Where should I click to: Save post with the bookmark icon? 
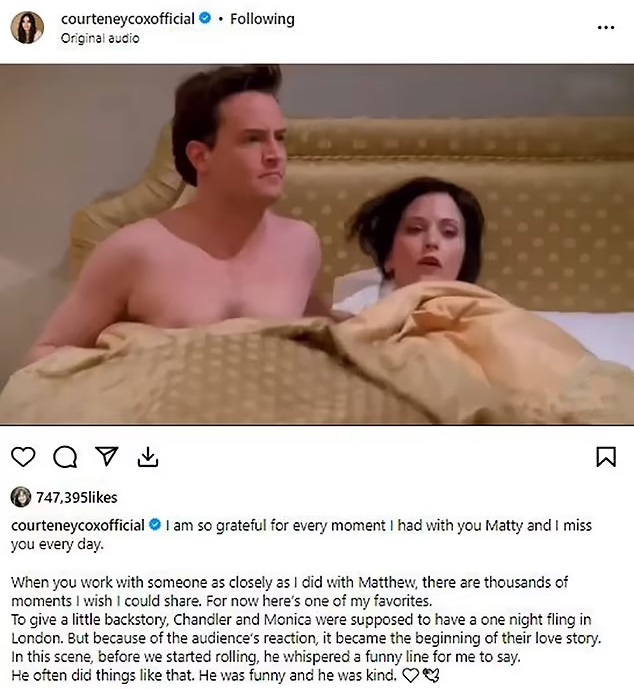[606, 457]
